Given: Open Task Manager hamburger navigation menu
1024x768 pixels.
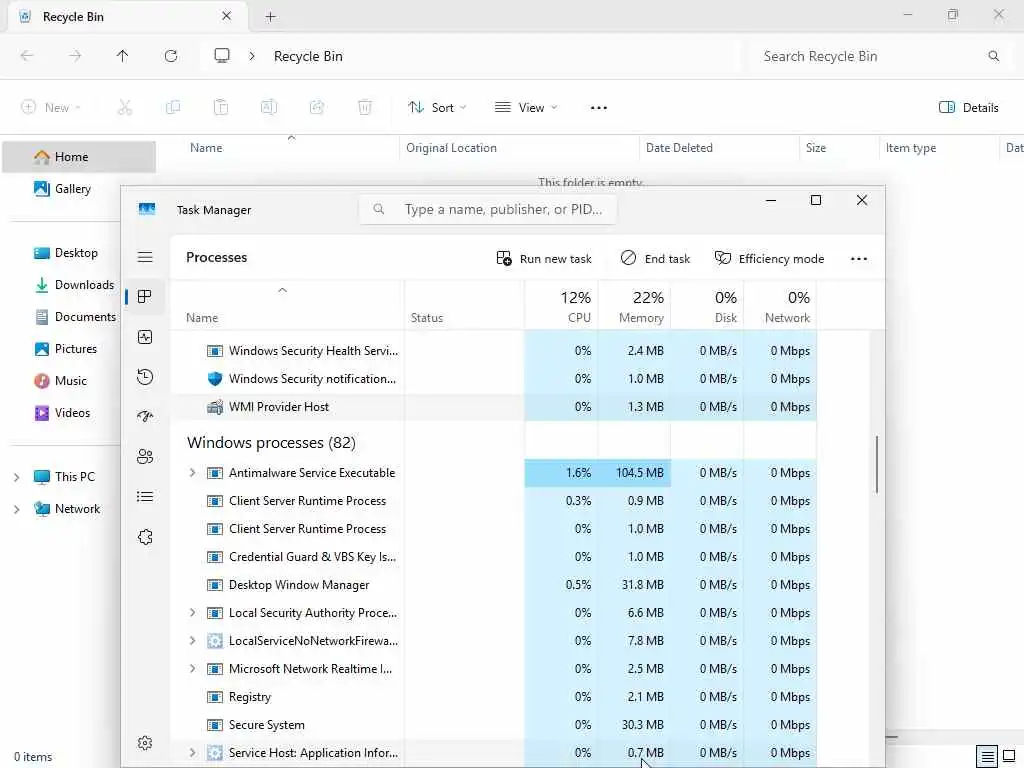Looking at the screenshot, I should [145, 257].
